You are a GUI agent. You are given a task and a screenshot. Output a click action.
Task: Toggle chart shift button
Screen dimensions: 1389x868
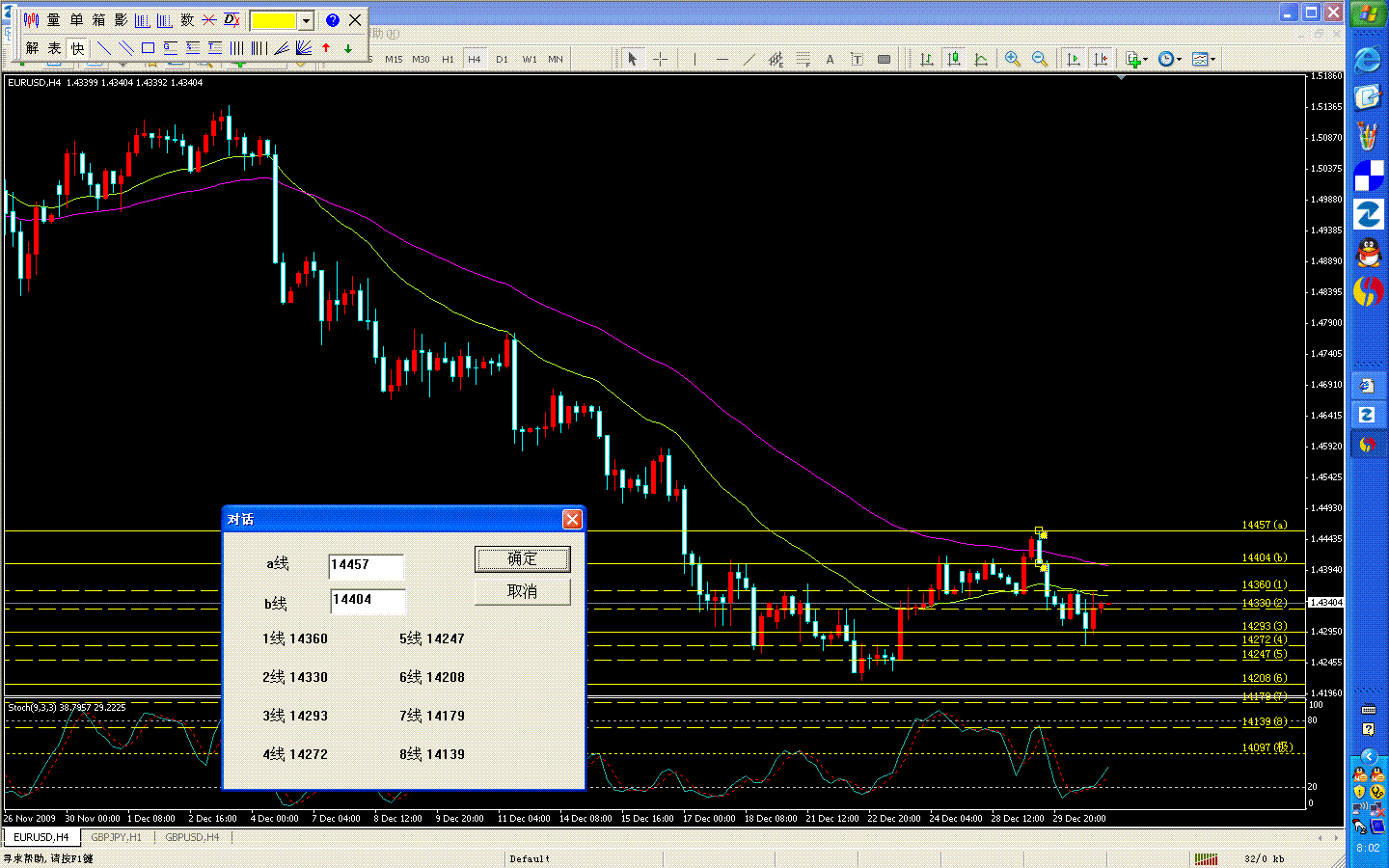click(x=1100, y=59)
